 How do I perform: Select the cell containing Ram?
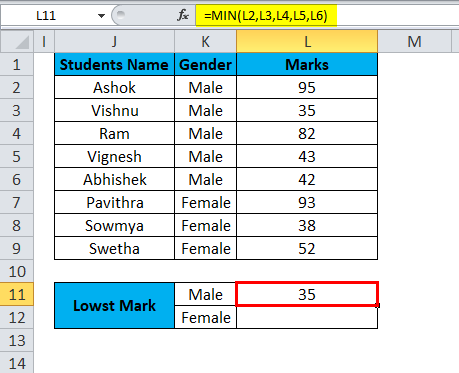click(114, 133)
